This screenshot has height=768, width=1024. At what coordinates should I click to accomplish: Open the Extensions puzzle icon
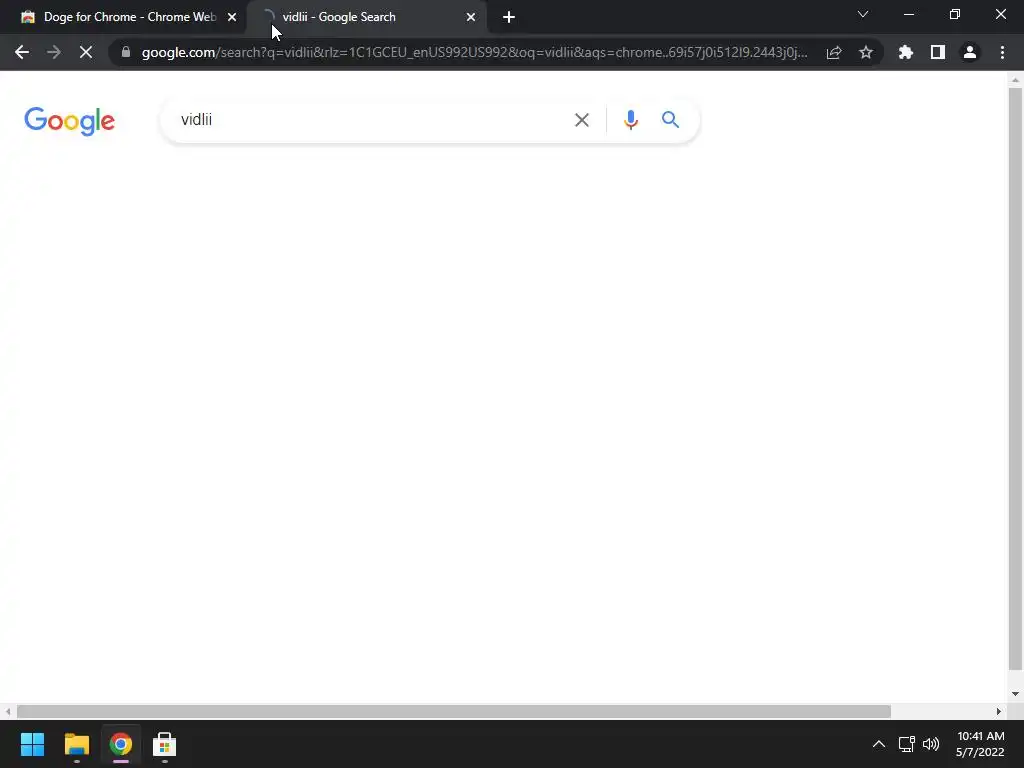click(x=905, y=52)
